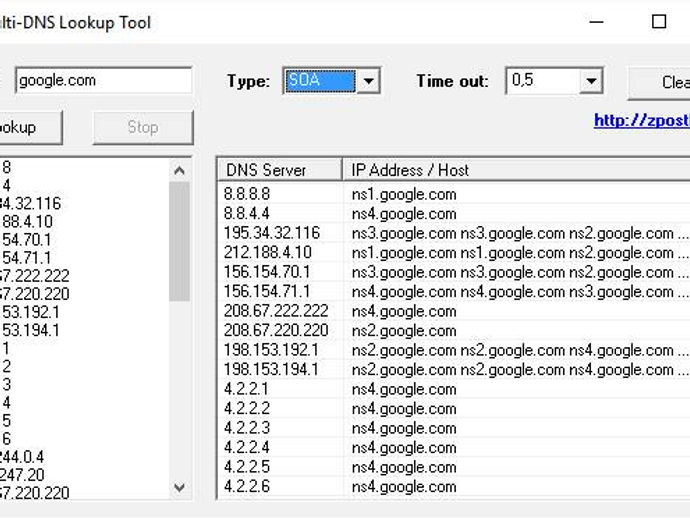Image resolution: width=690 pixels, height=518 pixels.
Task: Select the 4.2.2.4 result row
Action: [454, 448]
